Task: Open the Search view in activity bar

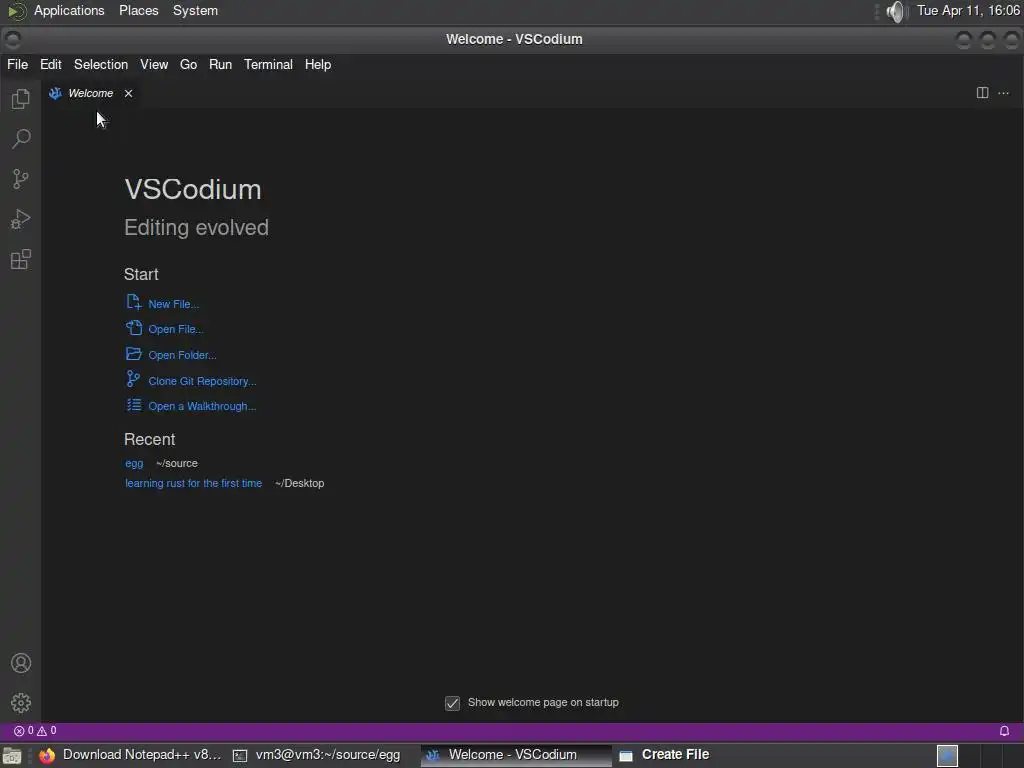Action: point(21,138)
